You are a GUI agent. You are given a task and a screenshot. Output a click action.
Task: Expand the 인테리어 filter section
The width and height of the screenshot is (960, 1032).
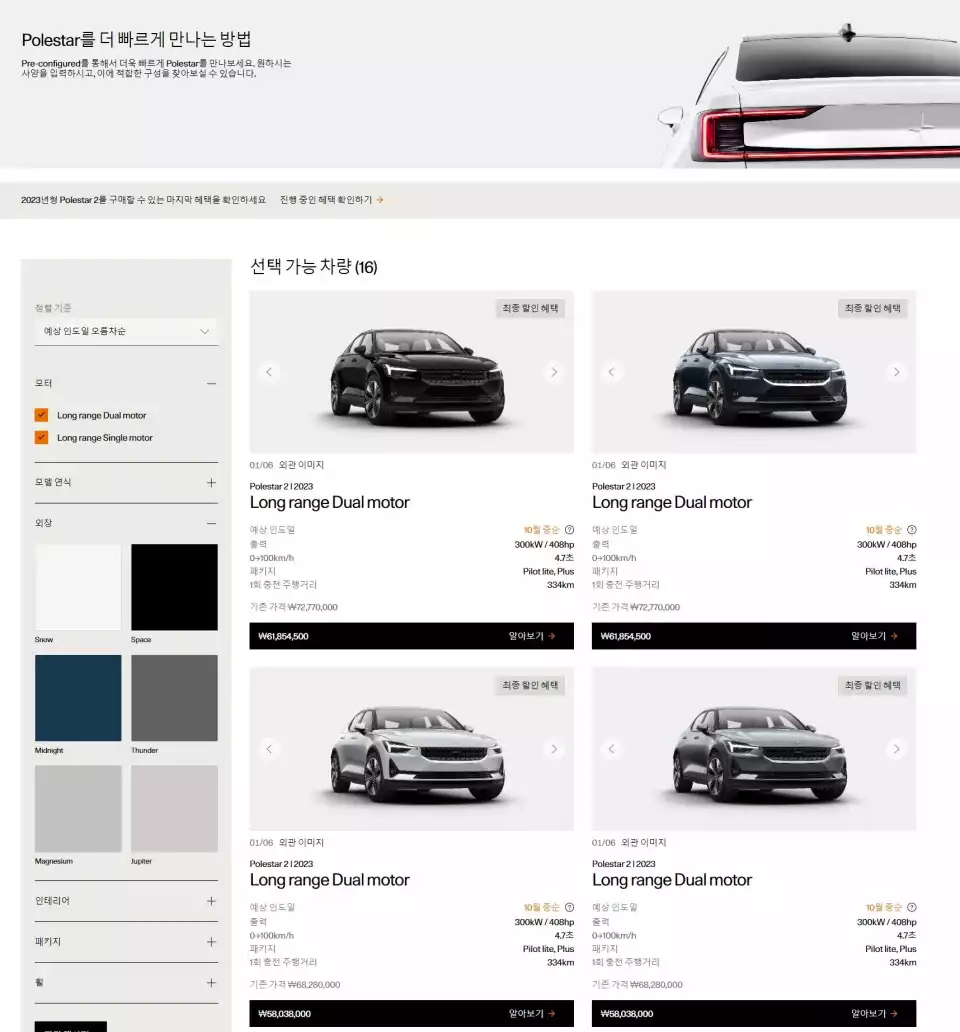coord(211,901)
